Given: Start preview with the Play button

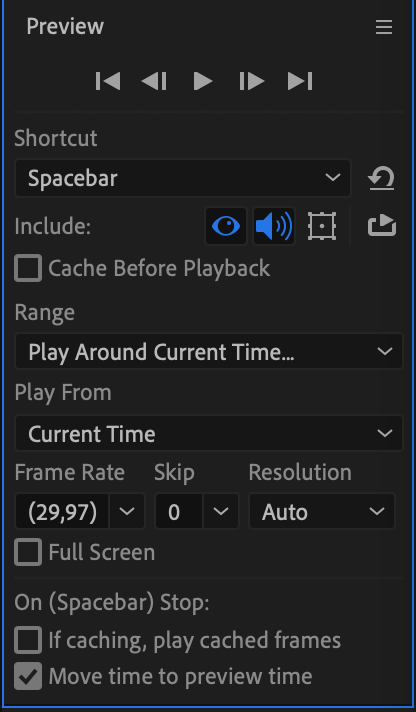Looking at the screenshot, I should 203,81.
